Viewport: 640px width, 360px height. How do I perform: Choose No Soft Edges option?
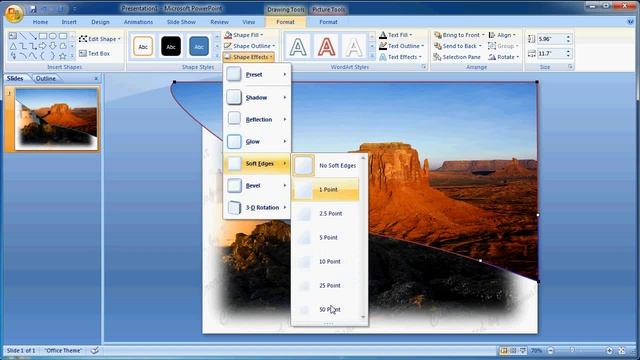[x=326, y=166]
